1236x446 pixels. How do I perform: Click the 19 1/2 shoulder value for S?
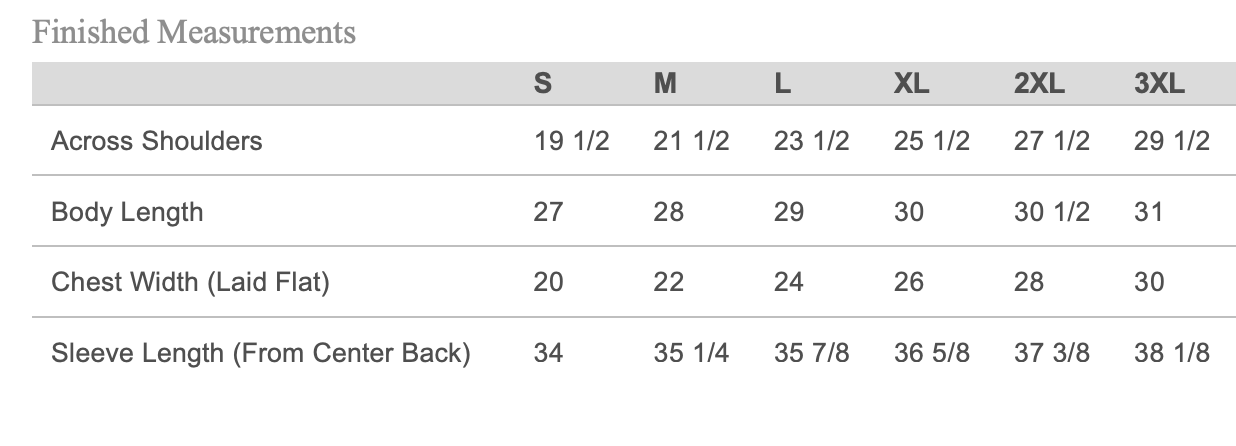571,141
